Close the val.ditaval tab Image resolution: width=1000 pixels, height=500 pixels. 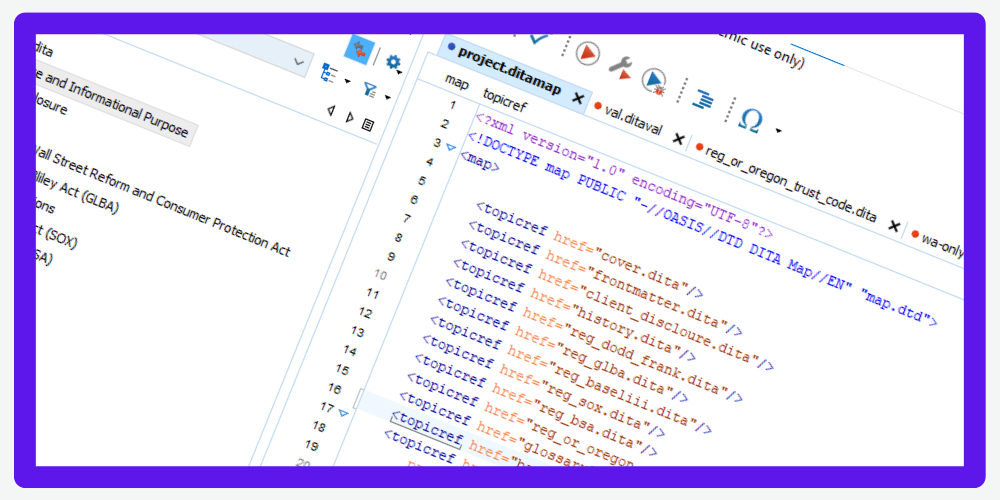click(x=679, y=139)
